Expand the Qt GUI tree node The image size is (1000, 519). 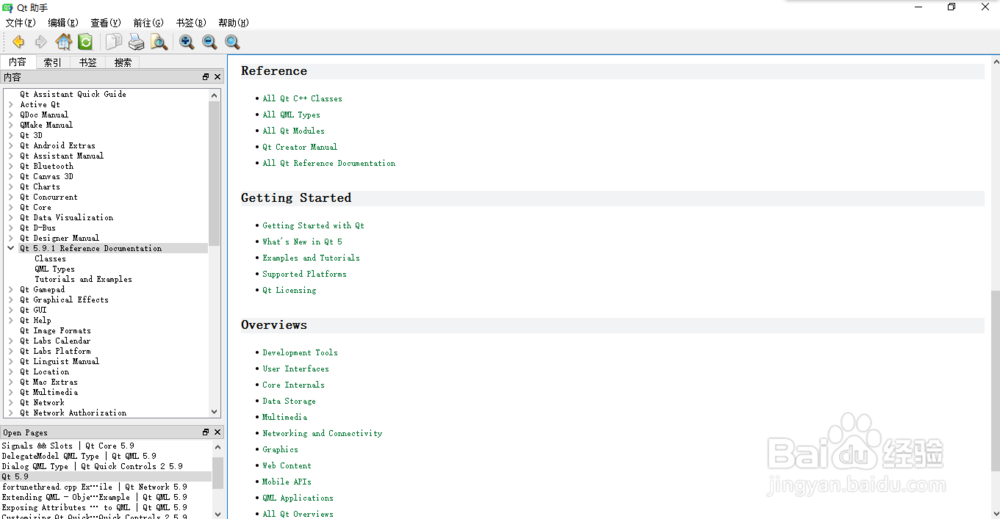point(11,310)
